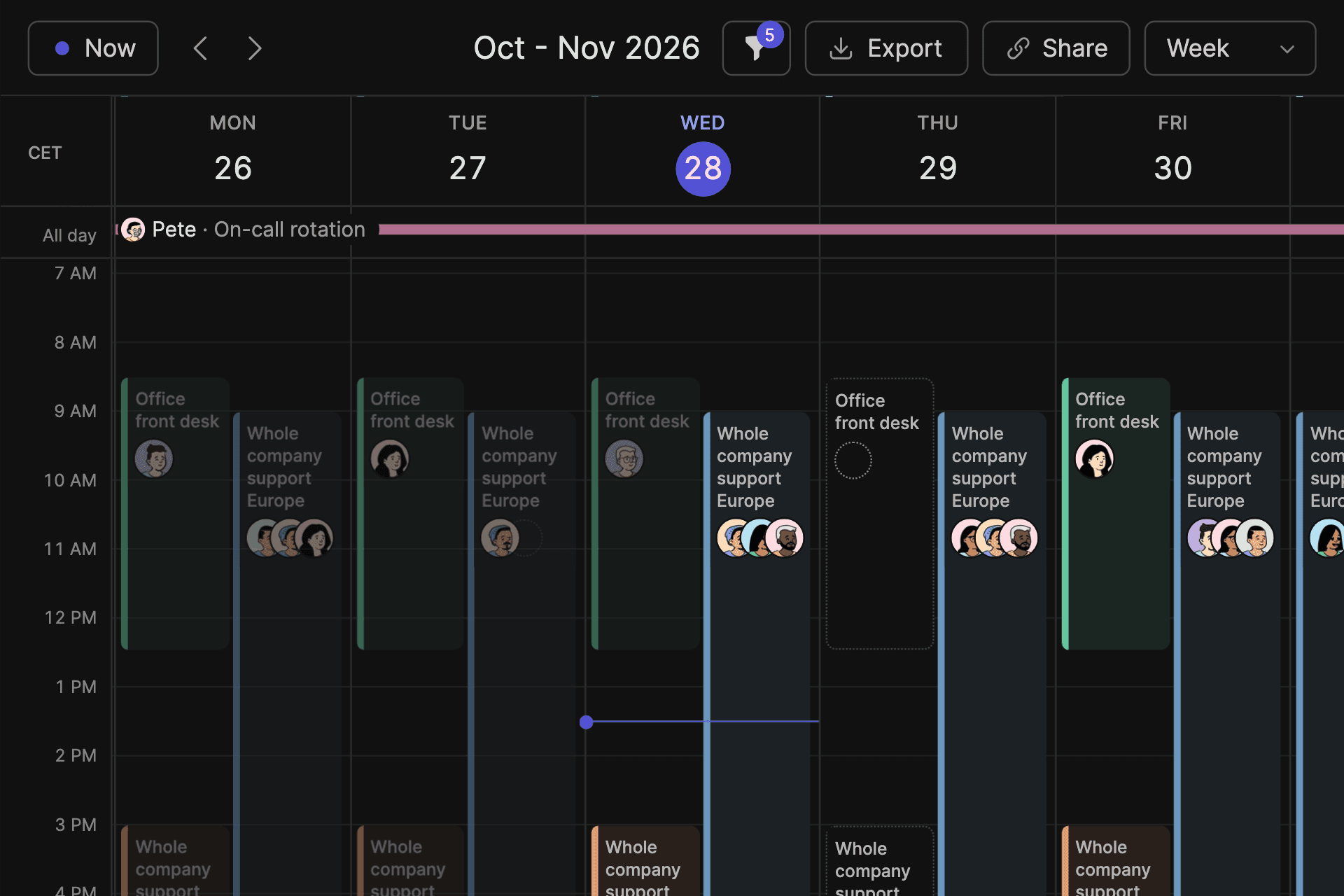Click avatar on Tuesday's Office front desk
1344x896 pixels.
(389, 458)
